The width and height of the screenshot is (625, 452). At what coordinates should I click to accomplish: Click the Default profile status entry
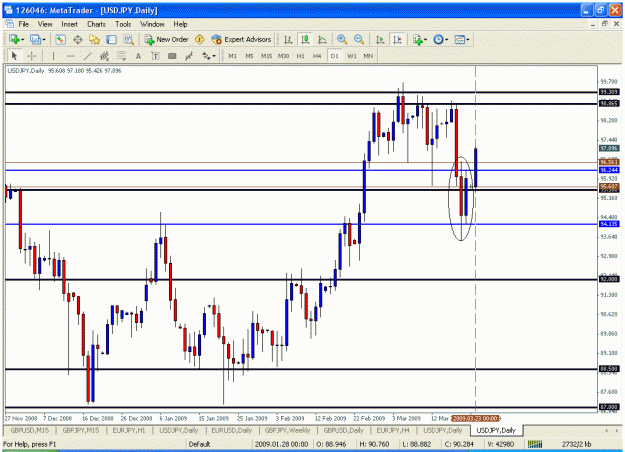tap(199, 444)
